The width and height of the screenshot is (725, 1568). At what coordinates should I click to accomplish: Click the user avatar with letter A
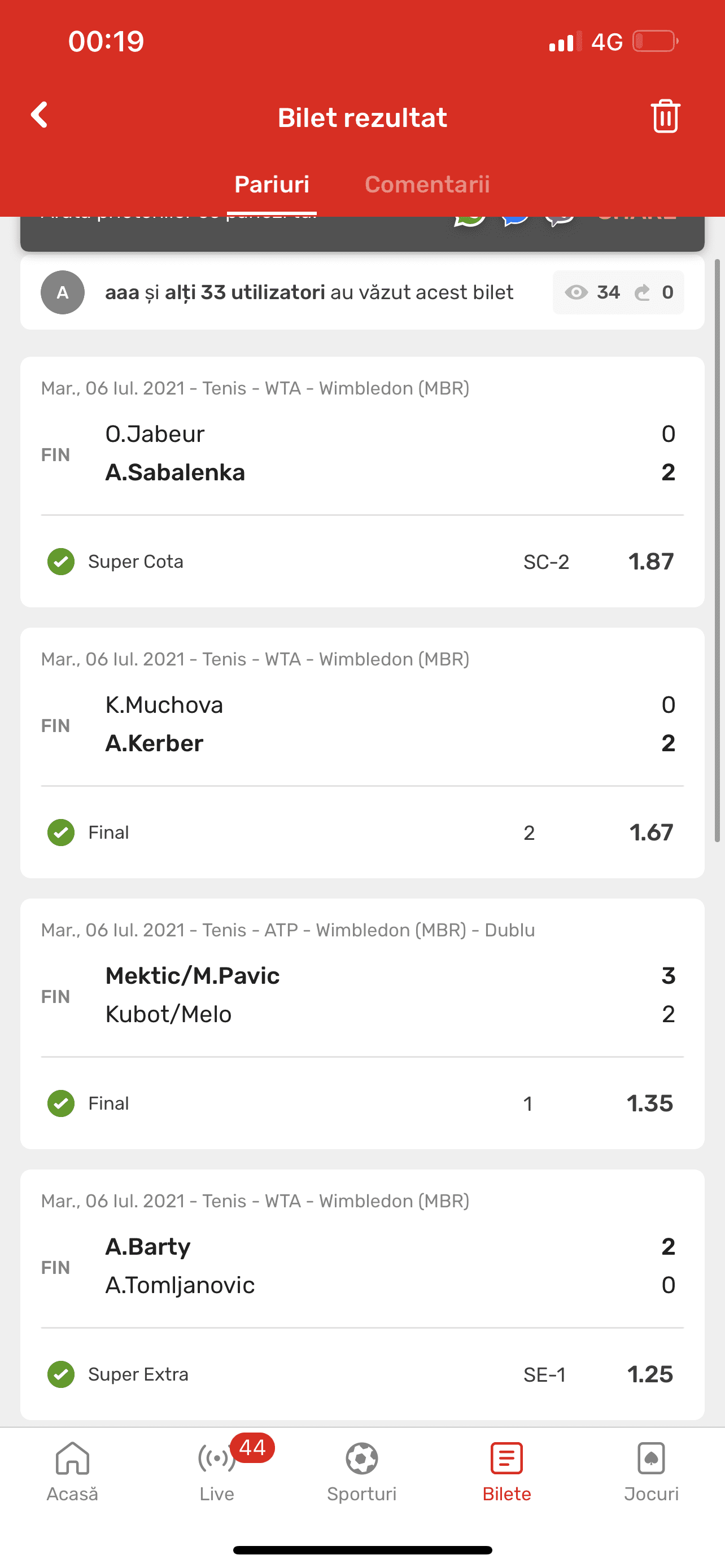(x=63, y=293)
